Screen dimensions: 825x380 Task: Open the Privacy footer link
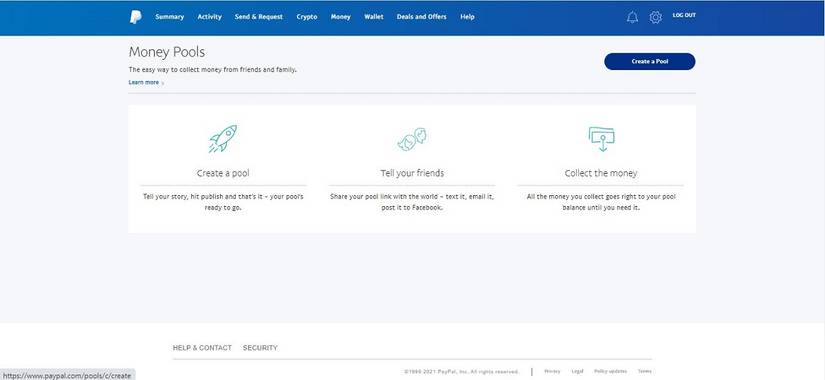point(552,372)
